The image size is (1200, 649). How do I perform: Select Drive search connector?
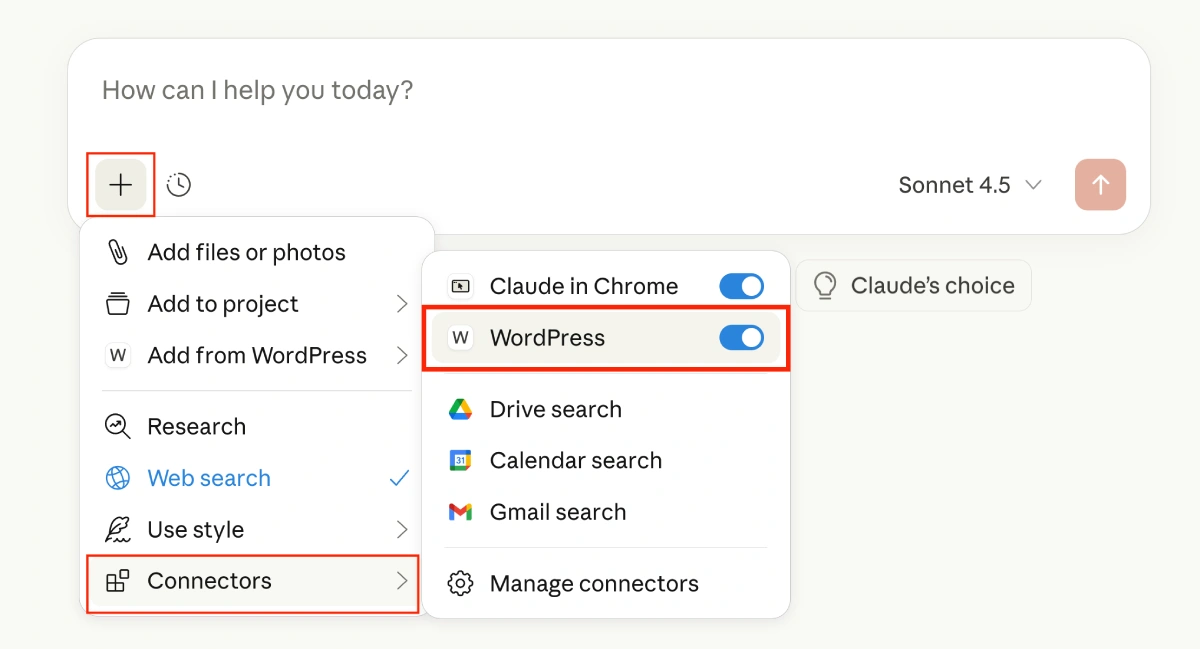tap(606, 409)
